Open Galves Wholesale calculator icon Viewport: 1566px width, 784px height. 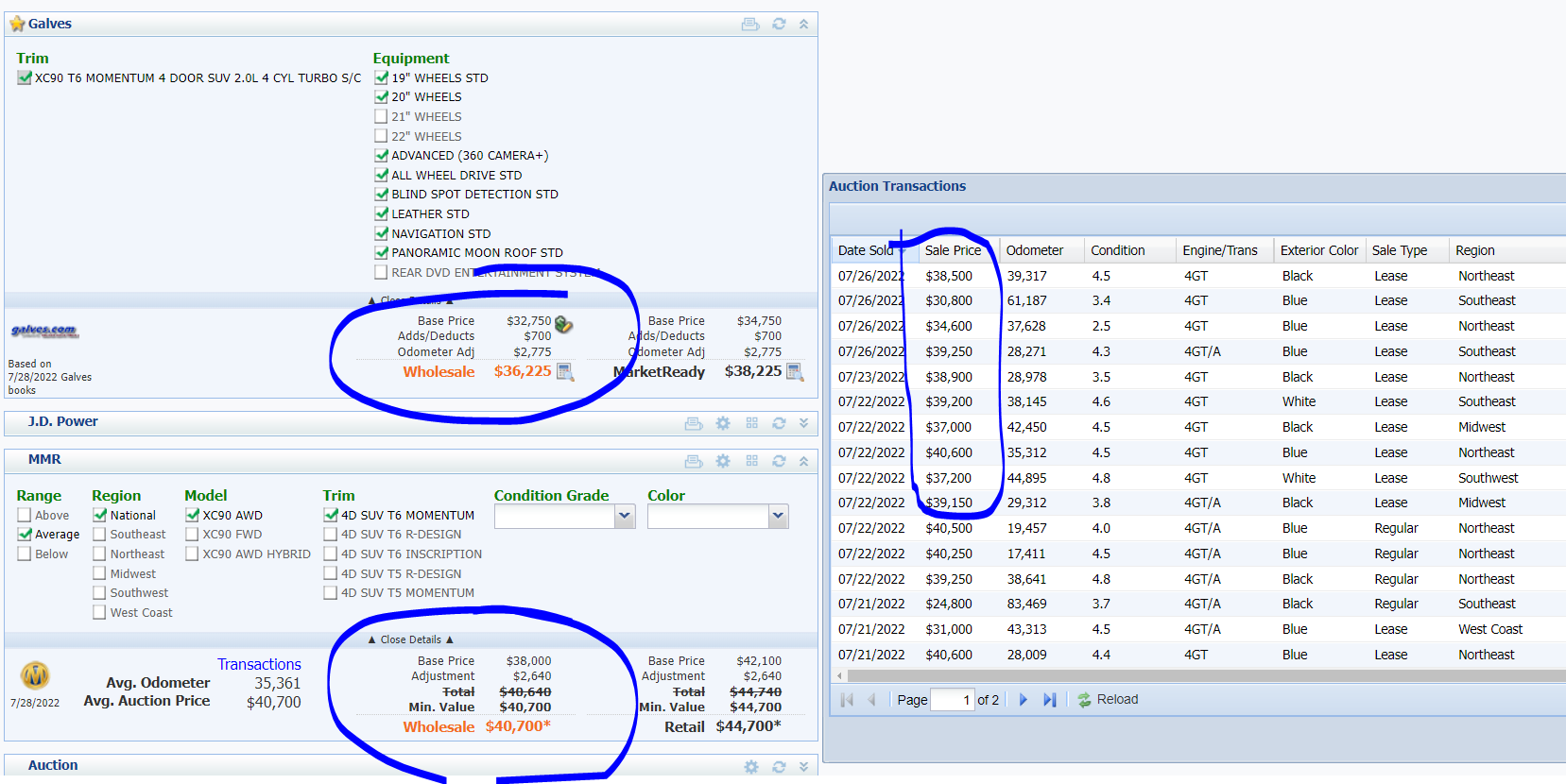click(565, 371)
